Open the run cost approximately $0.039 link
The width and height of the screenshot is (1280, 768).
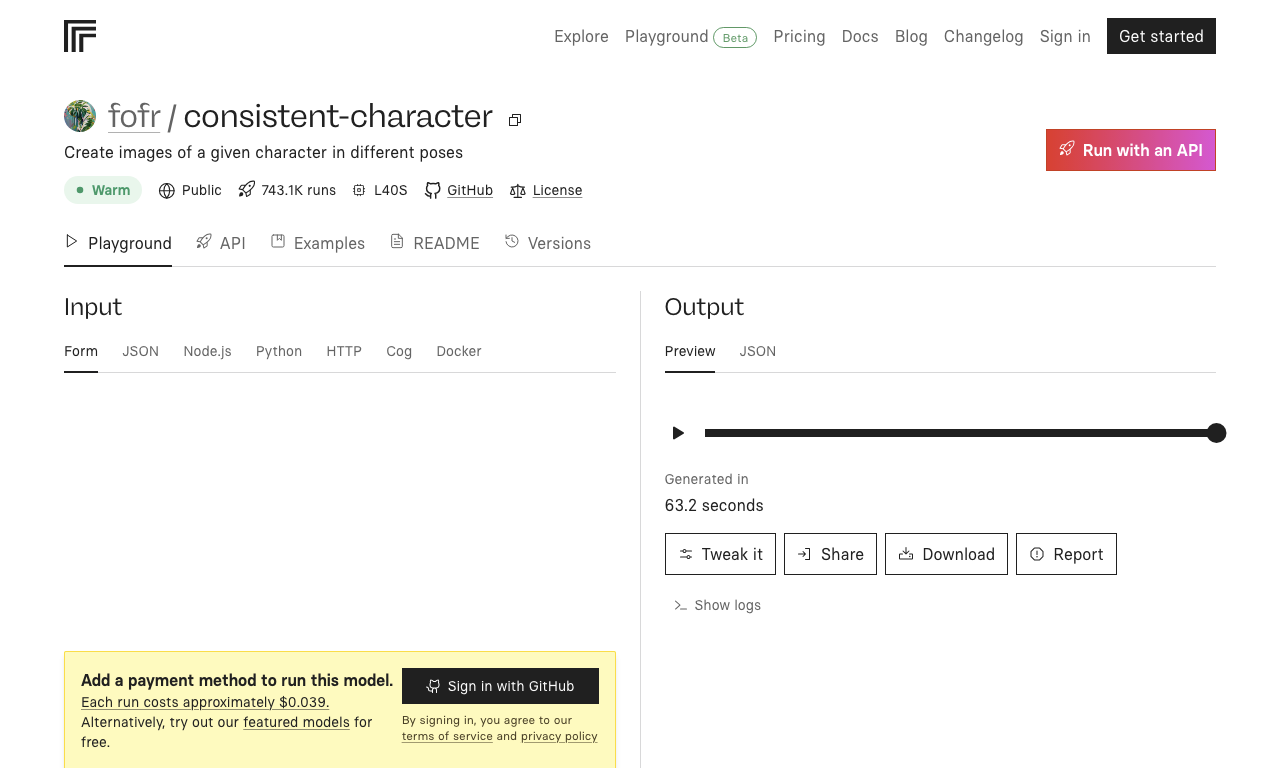pos(205,702)
